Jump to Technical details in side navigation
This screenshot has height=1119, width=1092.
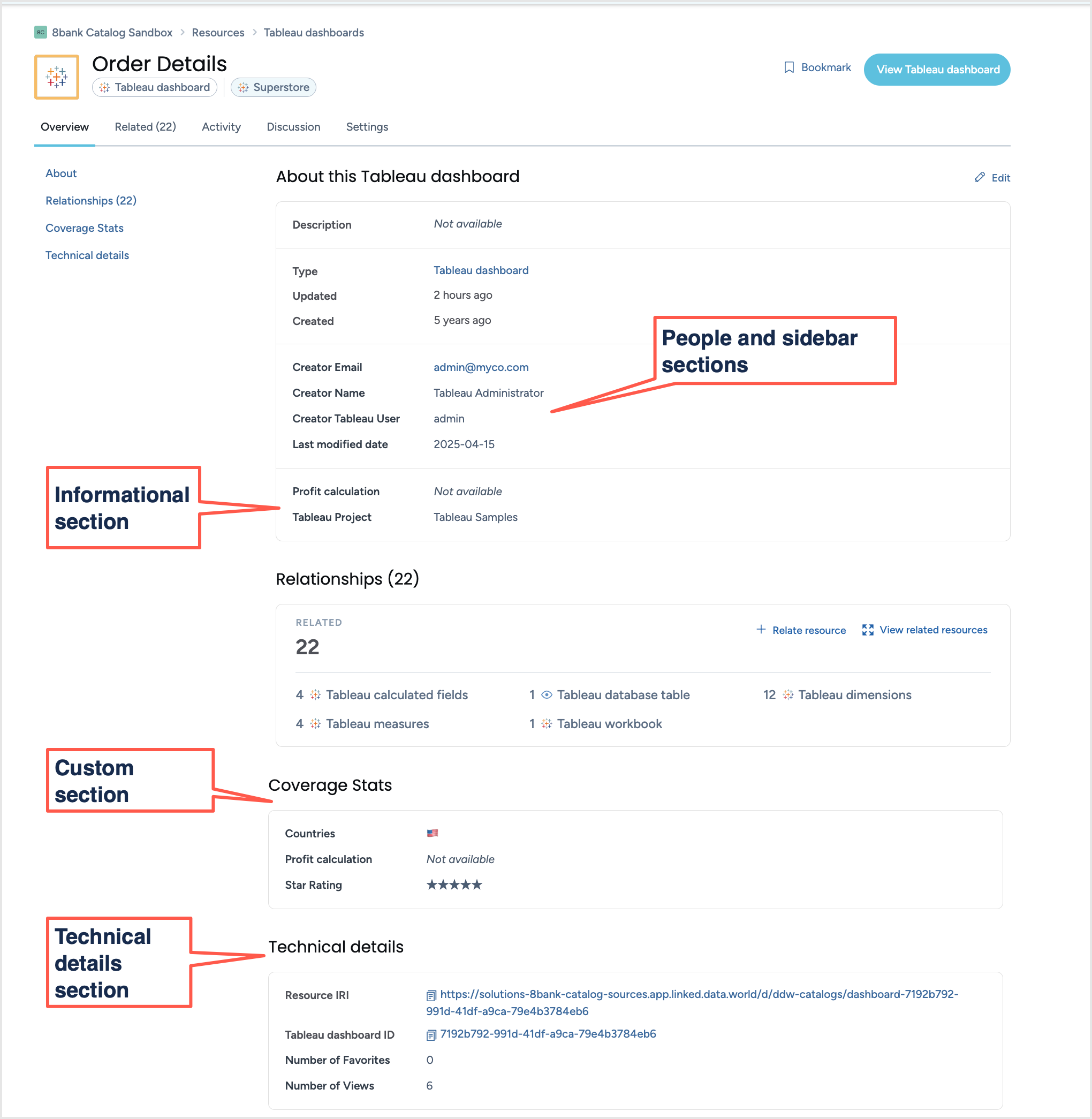[x=87, y=255]
